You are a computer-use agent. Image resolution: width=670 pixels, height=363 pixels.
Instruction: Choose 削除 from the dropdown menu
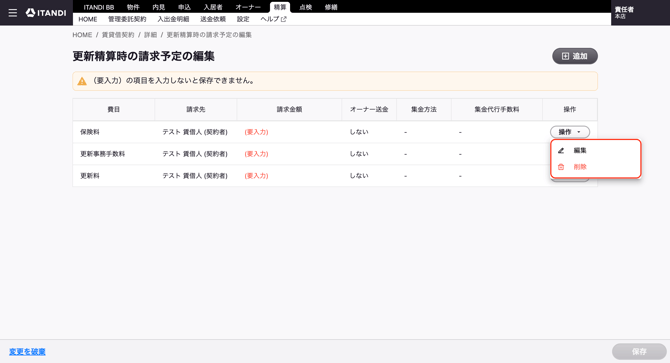coord(596,167)
